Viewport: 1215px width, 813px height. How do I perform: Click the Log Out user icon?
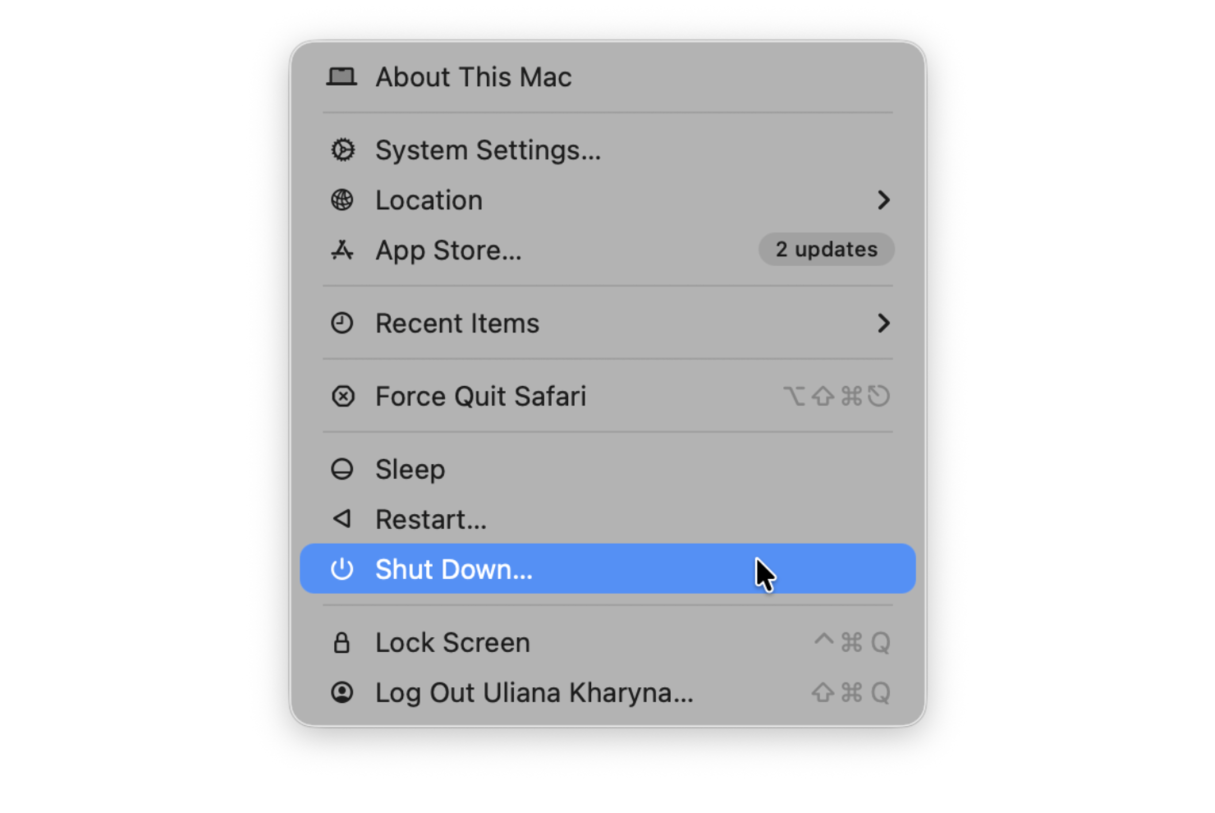(342, 692)
